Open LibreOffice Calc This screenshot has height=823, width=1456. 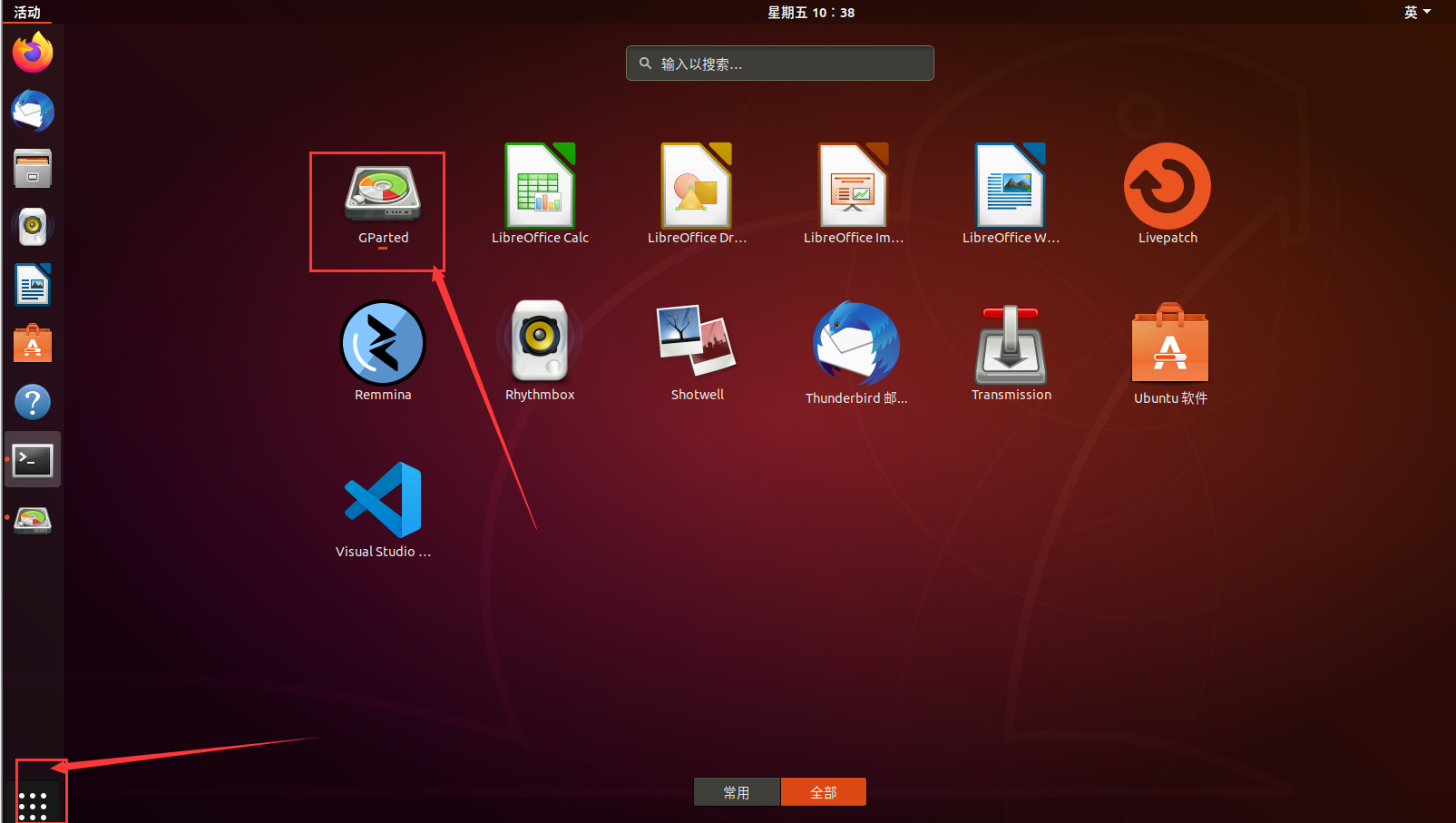540,194
